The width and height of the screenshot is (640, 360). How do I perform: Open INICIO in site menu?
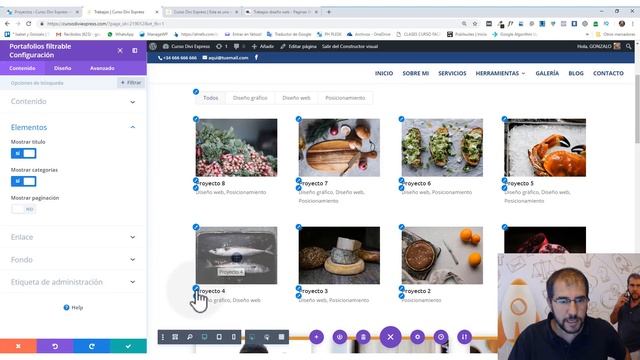pyautogui.click(x=384, y=73)
